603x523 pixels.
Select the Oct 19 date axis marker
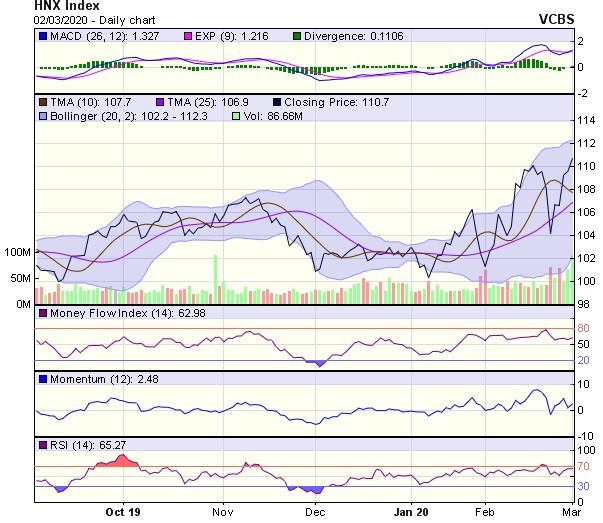point(123,509)
